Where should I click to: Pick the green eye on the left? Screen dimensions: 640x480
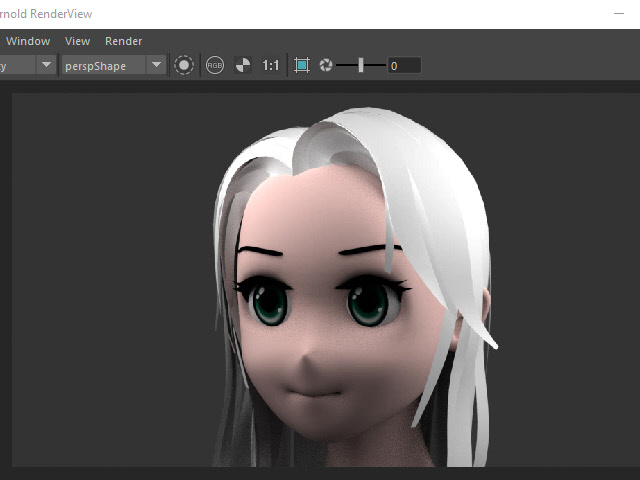point(270,302)
